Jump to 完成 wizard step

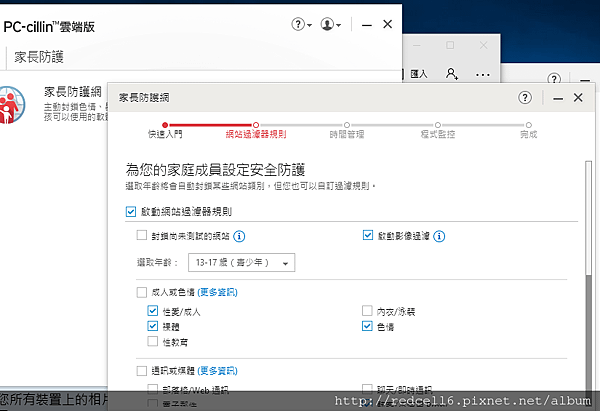(x=528, y=130)
